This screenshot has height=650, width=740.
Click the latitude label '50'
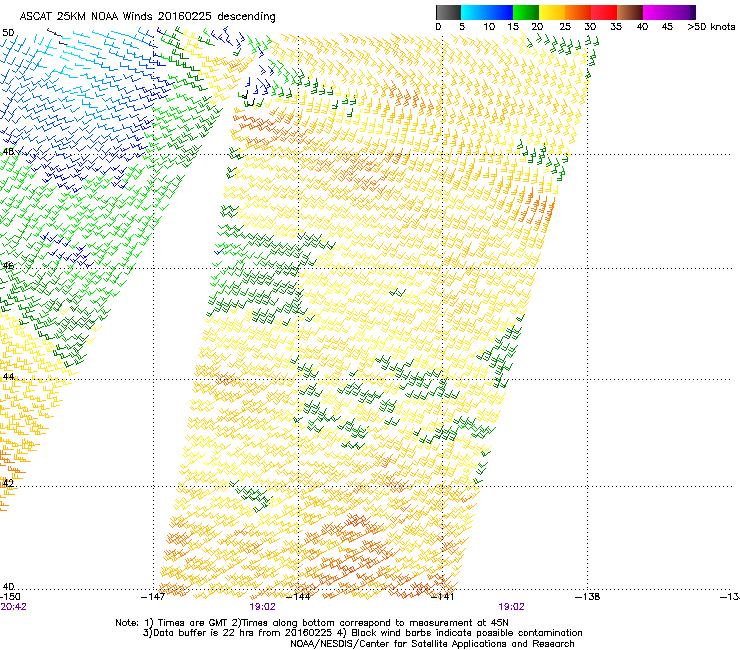tap(8, 33)
